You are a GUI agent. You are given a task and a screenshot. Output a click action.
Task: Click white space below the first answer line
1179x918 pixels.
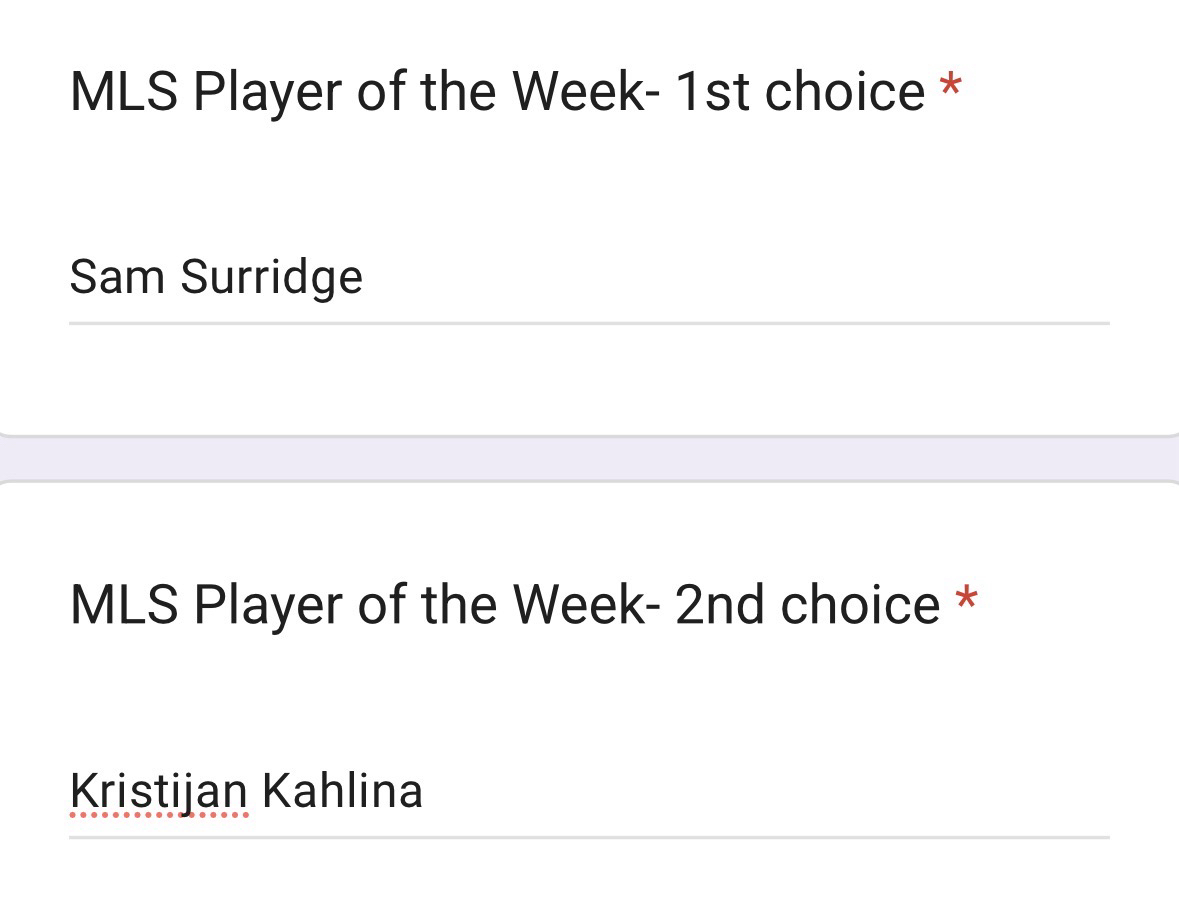[588, 378]
